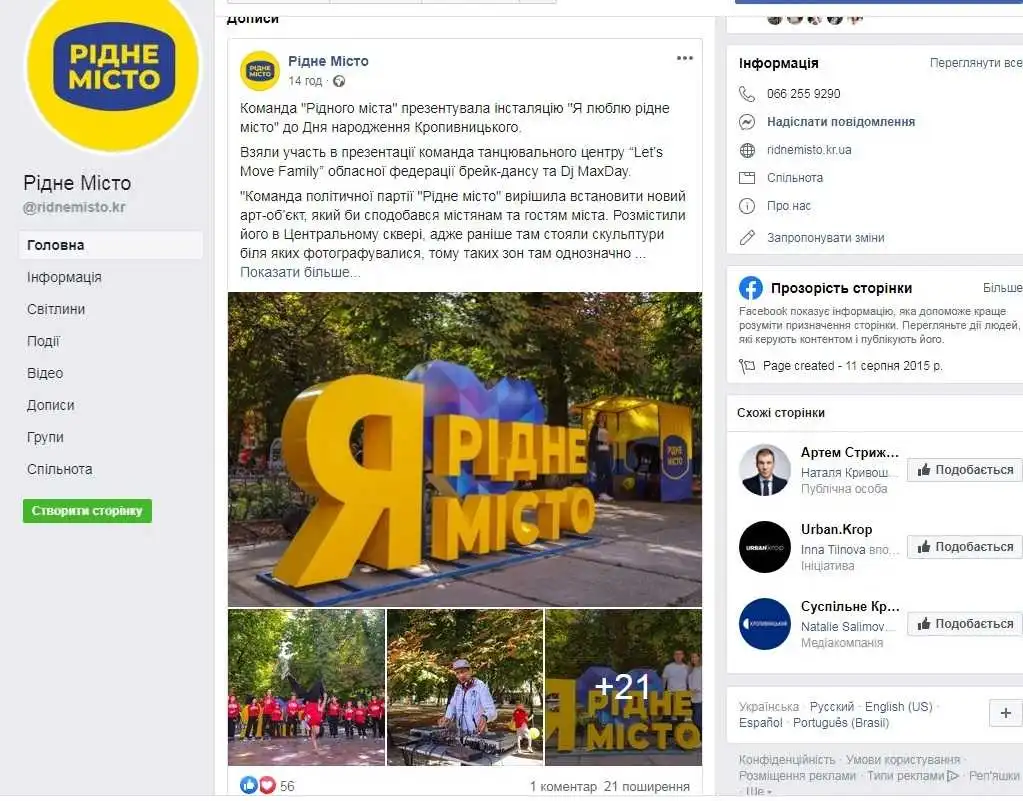Like the Артем Стриж page with Подобається
The width and height of the screenshot is (1023, 801).
[965, 470]
